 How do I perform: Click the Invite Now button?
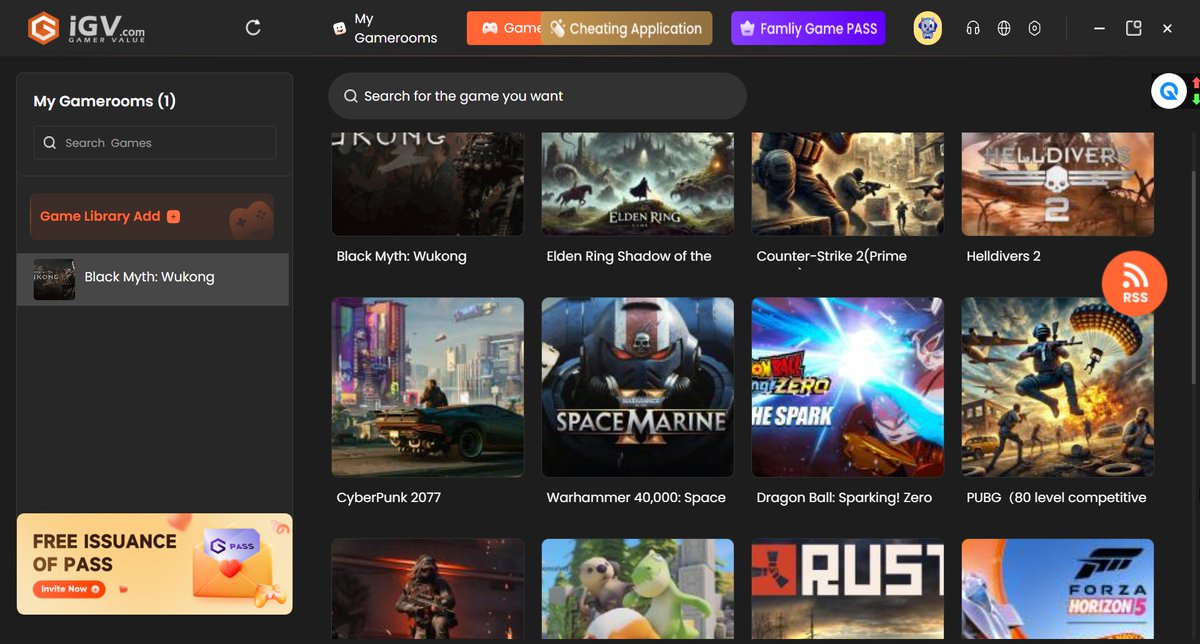point(69,589)
